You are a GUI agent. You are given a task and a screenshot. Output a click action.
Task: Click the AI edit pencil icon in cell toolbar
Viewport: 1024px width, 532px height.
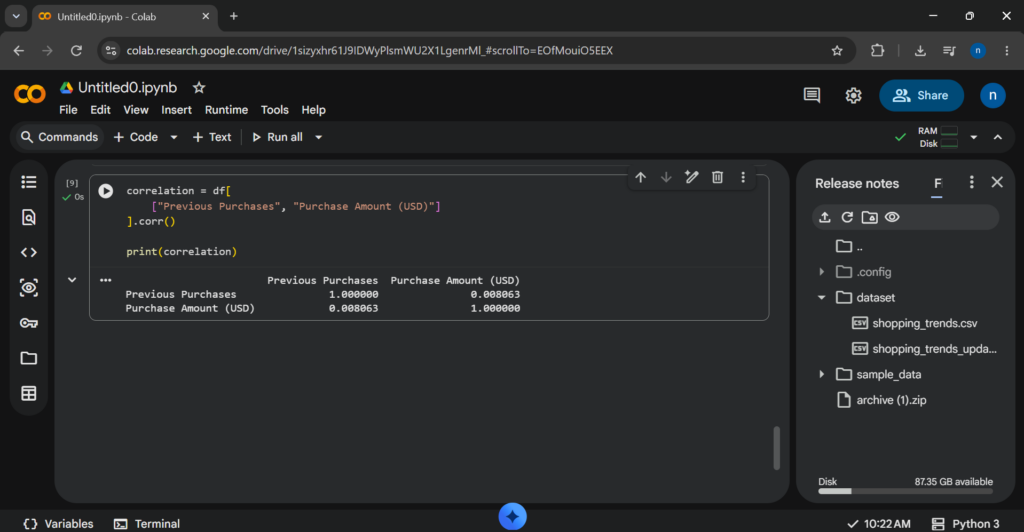(x=692, y=178)
